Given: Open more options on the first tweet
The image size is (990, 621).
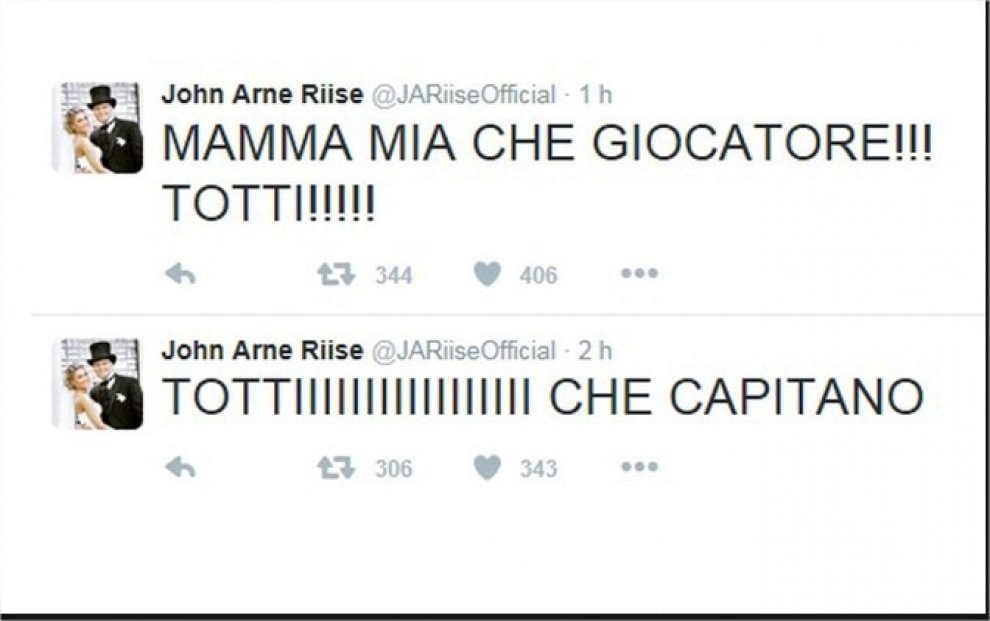Looking at the screenshot, I should click(x=639, y=274).
